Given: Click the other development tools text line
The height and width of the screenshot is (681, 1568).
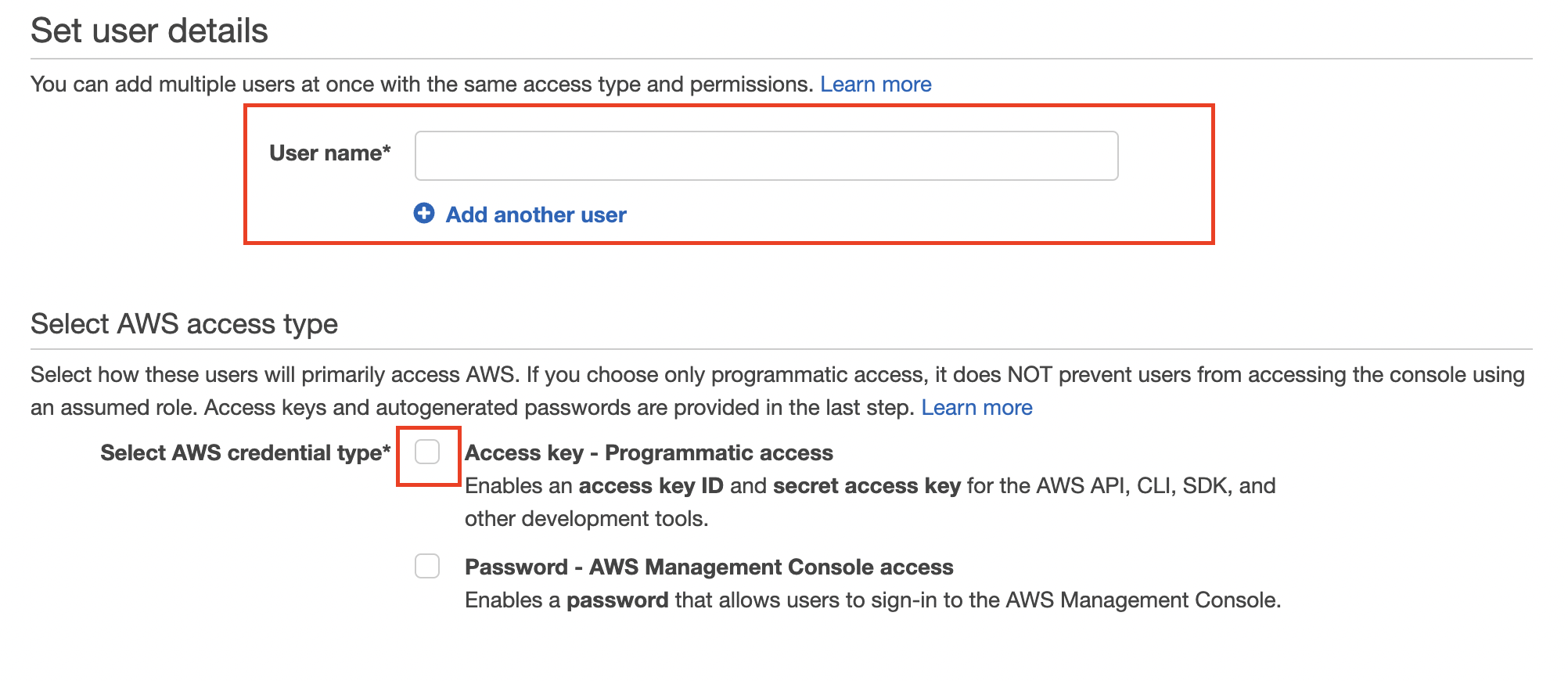Looking at the screenshot, I should (586, 518).
